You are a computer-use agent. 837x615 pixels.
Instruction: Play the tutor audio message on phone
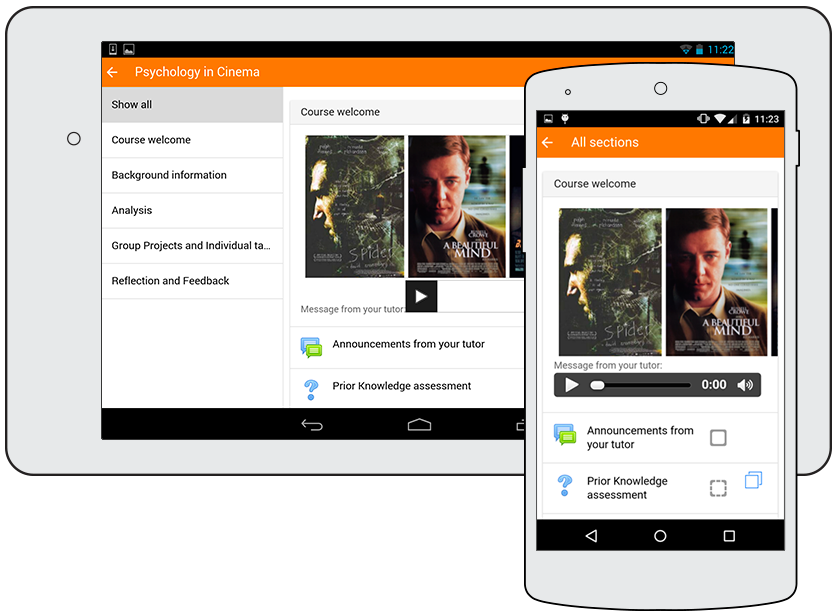coord(572,385)
